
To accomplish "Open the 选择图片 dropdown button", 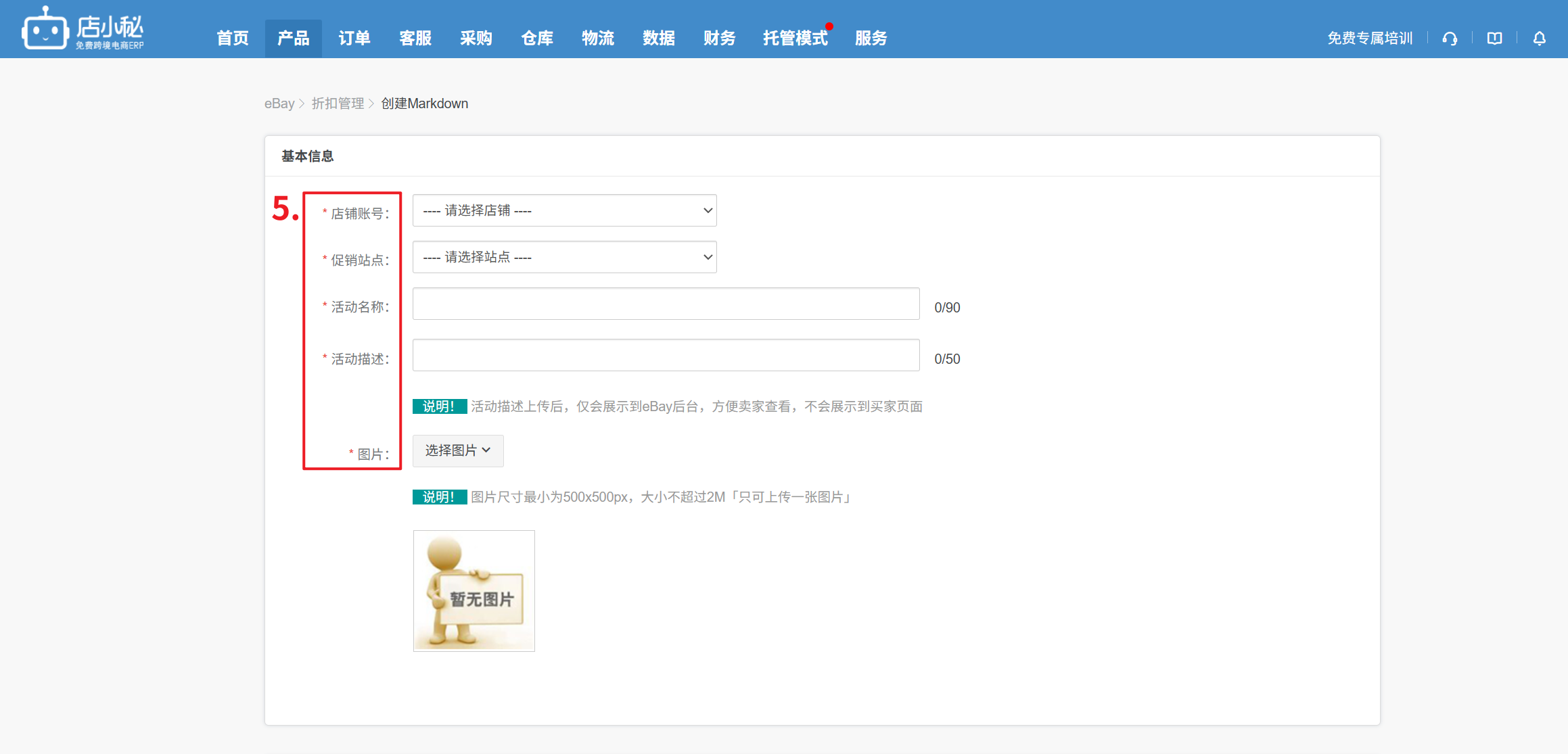I will (x=457, y=450).
